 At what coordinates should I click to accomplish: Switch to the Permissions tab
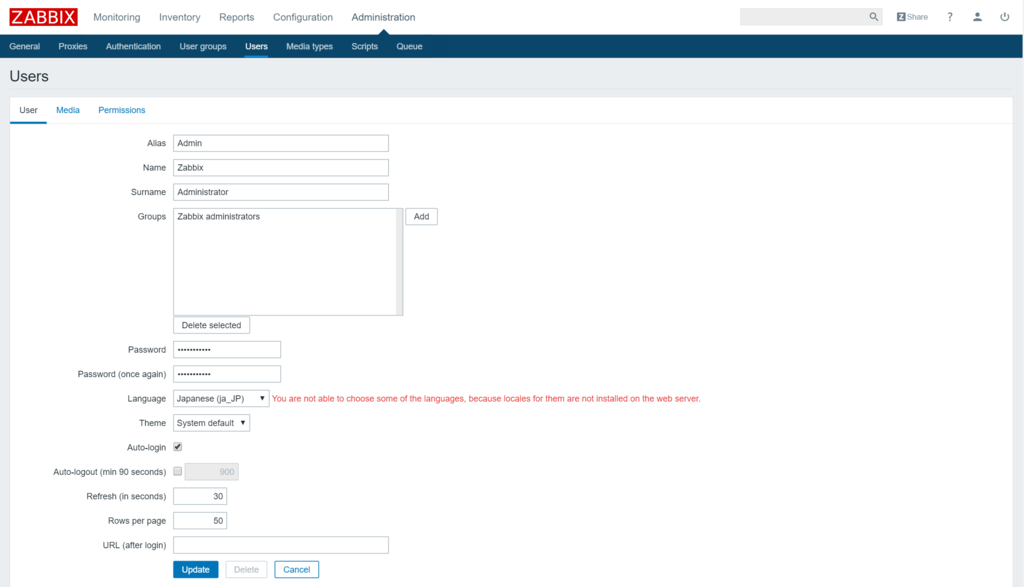click(121, 110)
